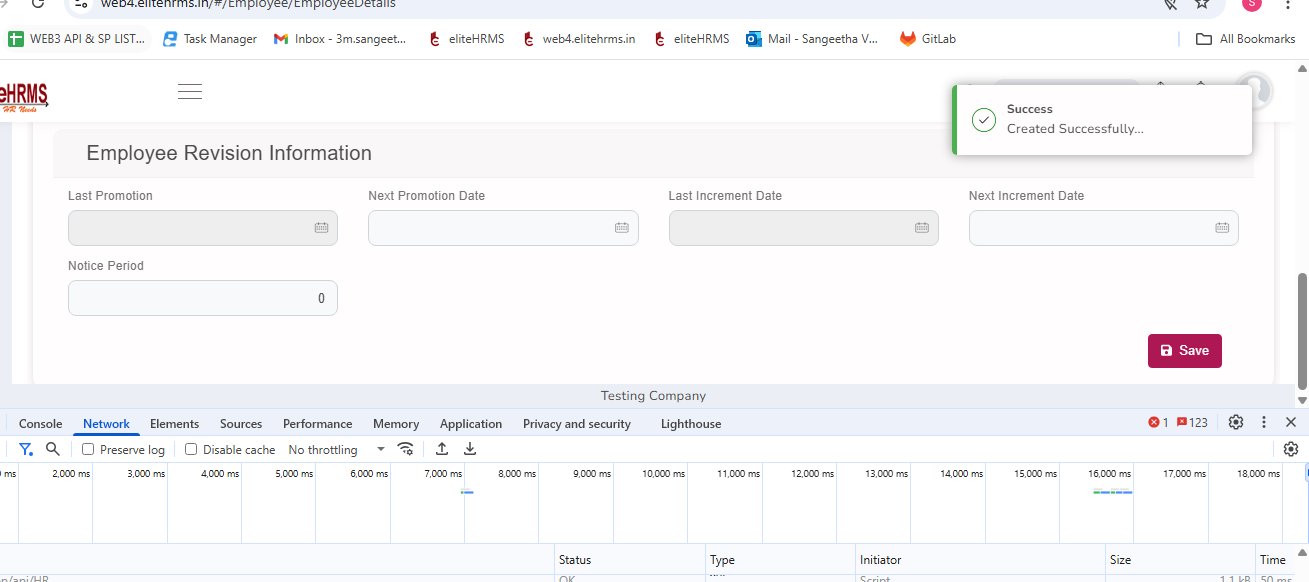This screenshot has height=582, width=1309.
Task: Click the Save button
Action: [x=1184, y=351]
